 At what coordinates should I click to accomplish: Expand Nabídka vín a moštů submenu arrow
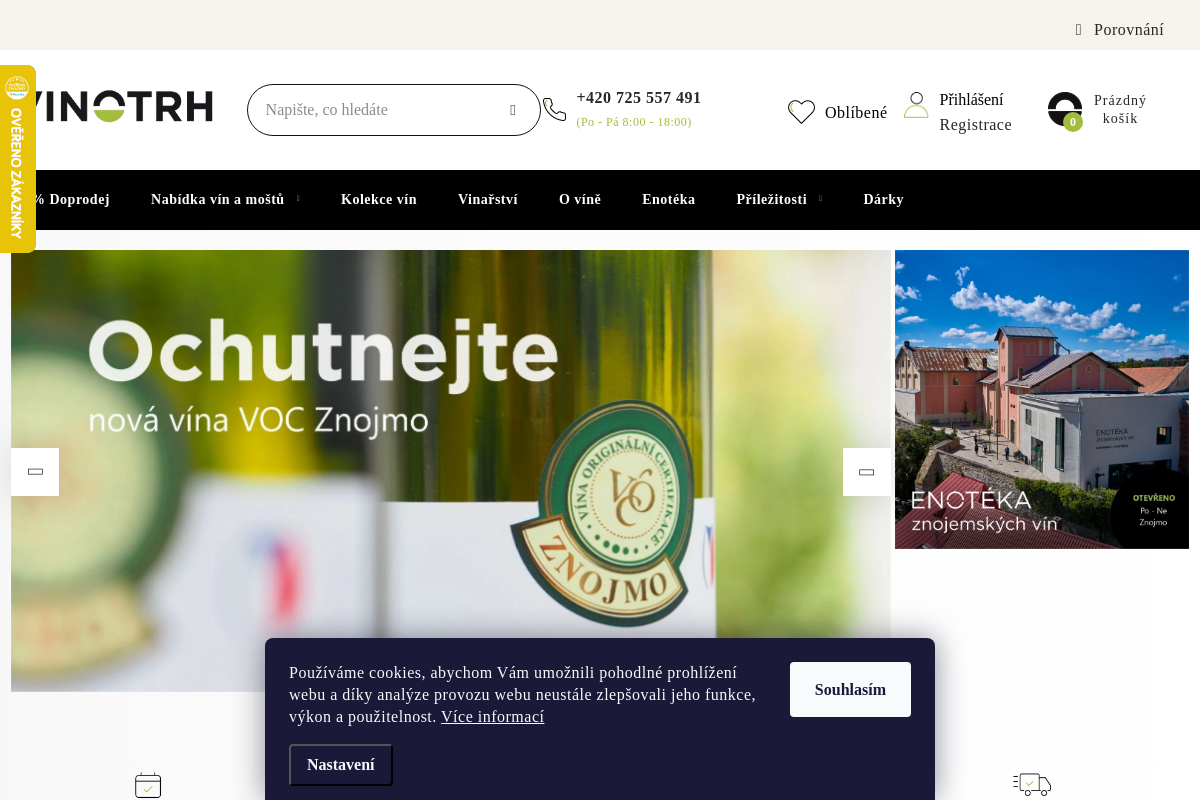coord(298,199)
